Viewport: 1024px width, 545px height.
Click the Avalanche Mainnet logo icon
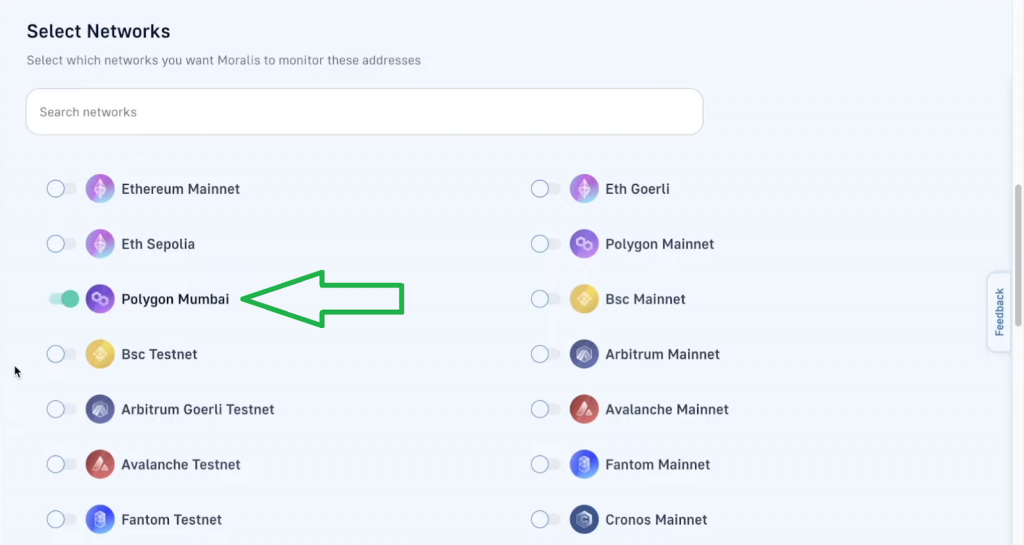pos(584,409)
